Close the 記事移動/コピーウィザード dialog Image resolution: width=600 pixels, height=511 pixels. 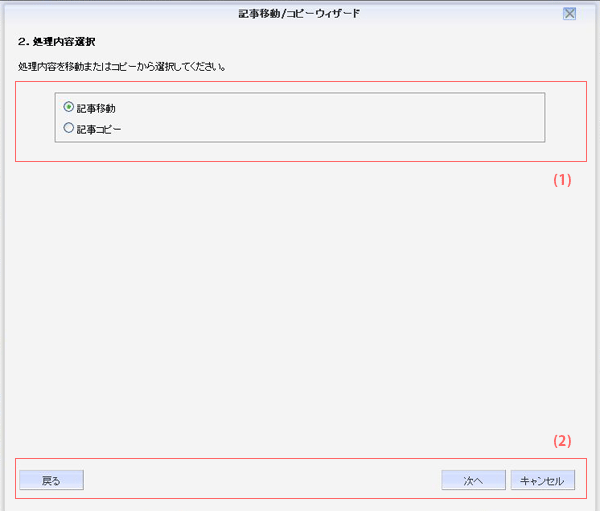[x=569, y=14]
